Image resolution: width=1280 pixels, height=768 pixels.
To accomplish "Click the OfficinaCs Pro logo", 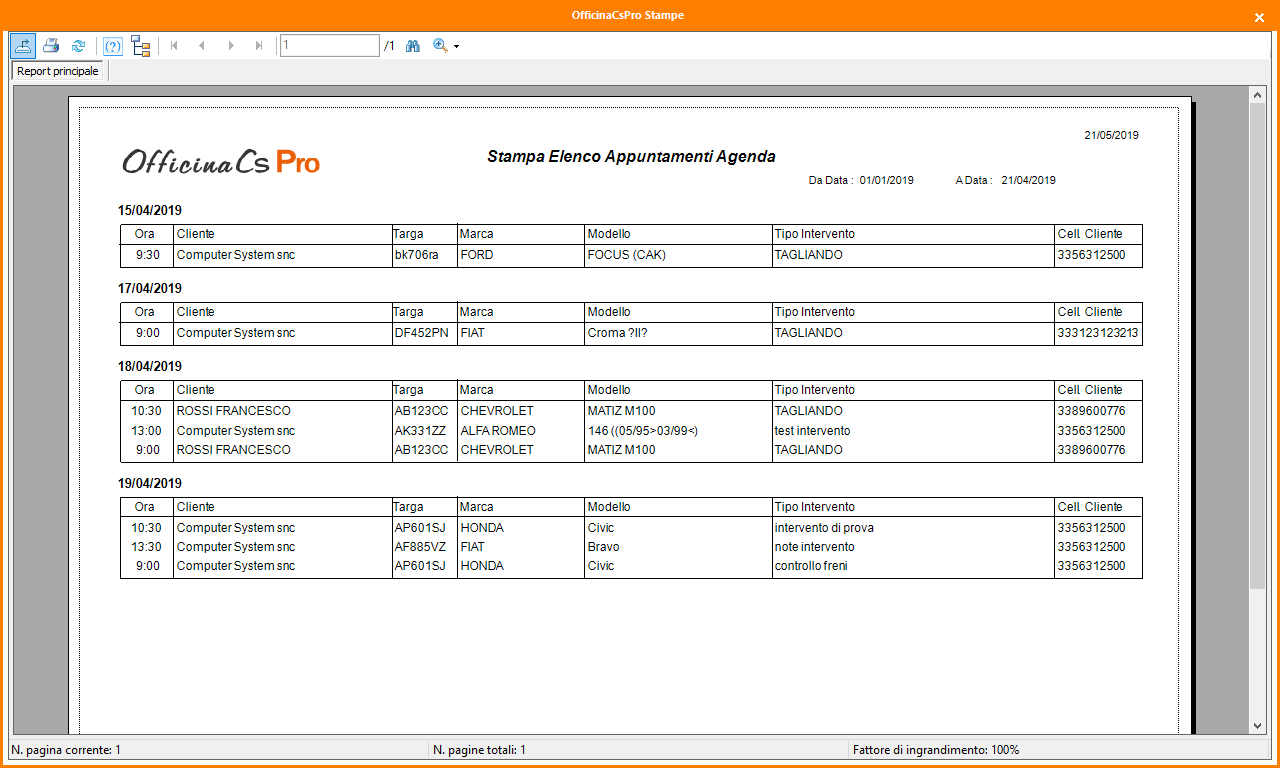I will click(x=221, y=161).
